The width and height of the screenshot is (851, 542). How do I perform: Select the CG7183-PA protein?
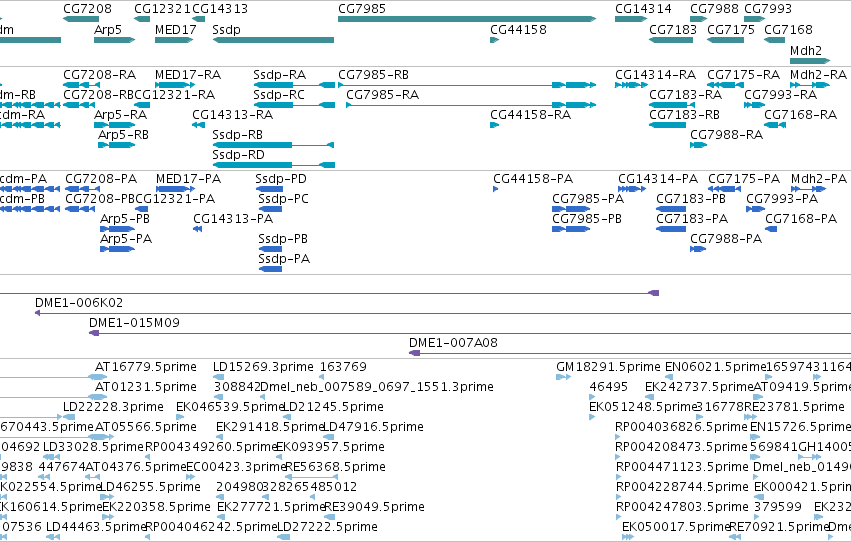coord(671,229)
